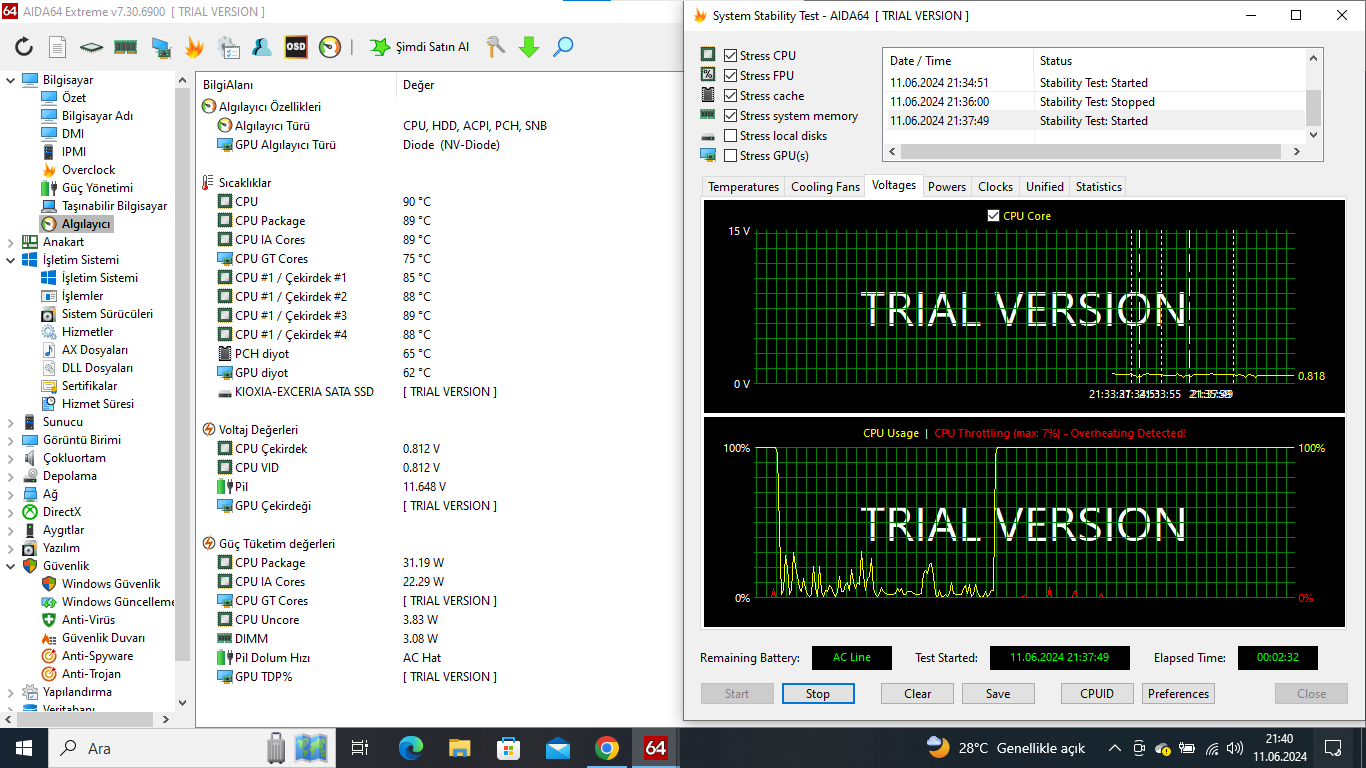Open the OSD panel icon
Screen dimensions: 1366x768
click(296, 47)
